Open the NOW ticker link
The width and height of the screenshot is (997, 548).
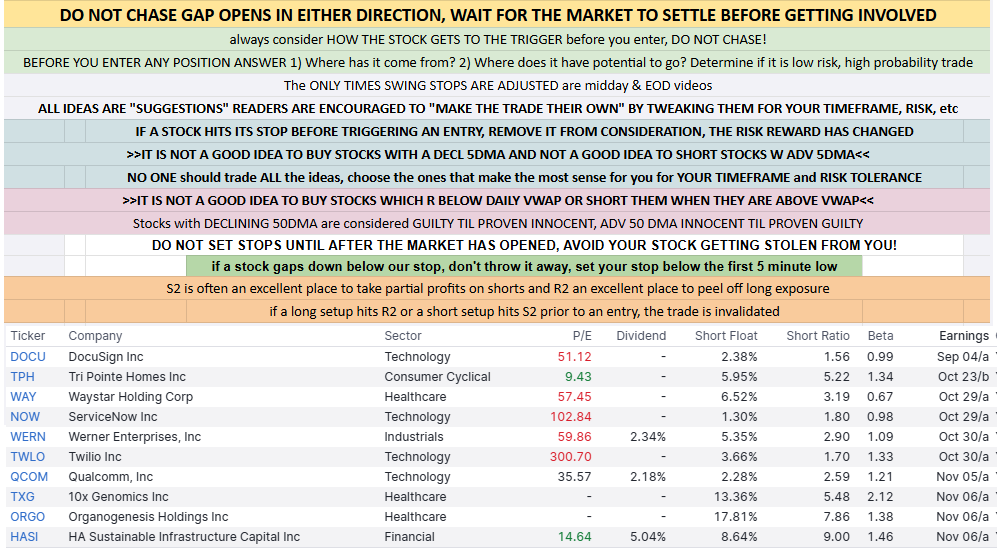click(x=25, y=417)
